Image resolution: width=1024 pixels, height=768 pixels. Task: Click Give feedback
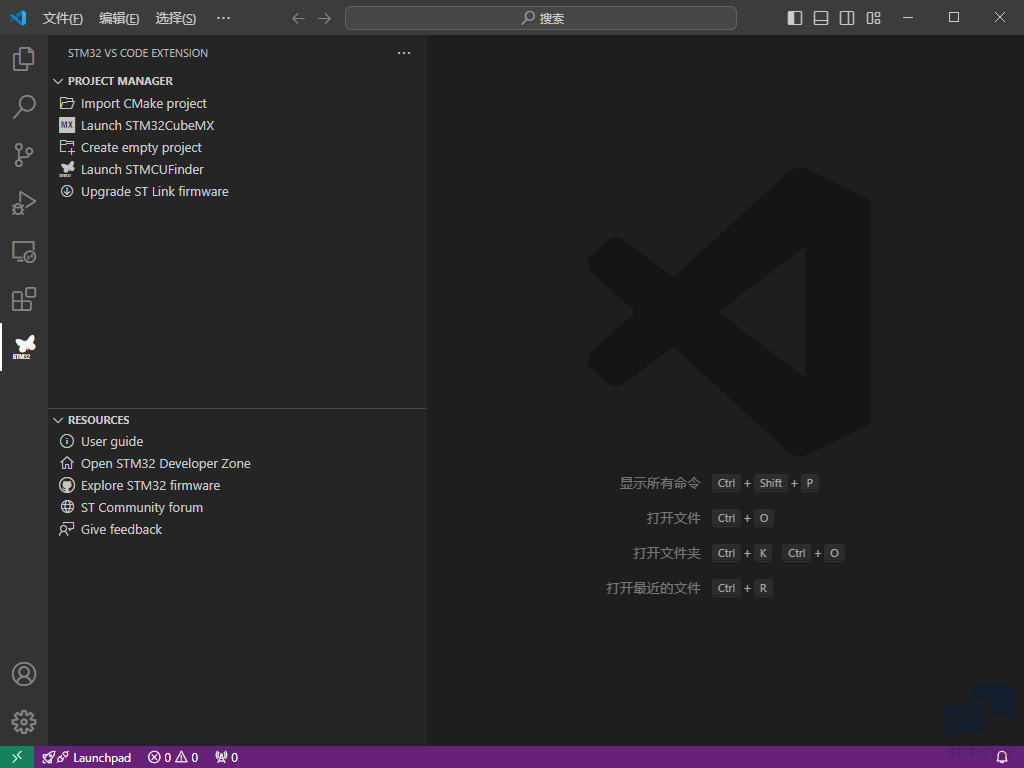click(121, 530)
